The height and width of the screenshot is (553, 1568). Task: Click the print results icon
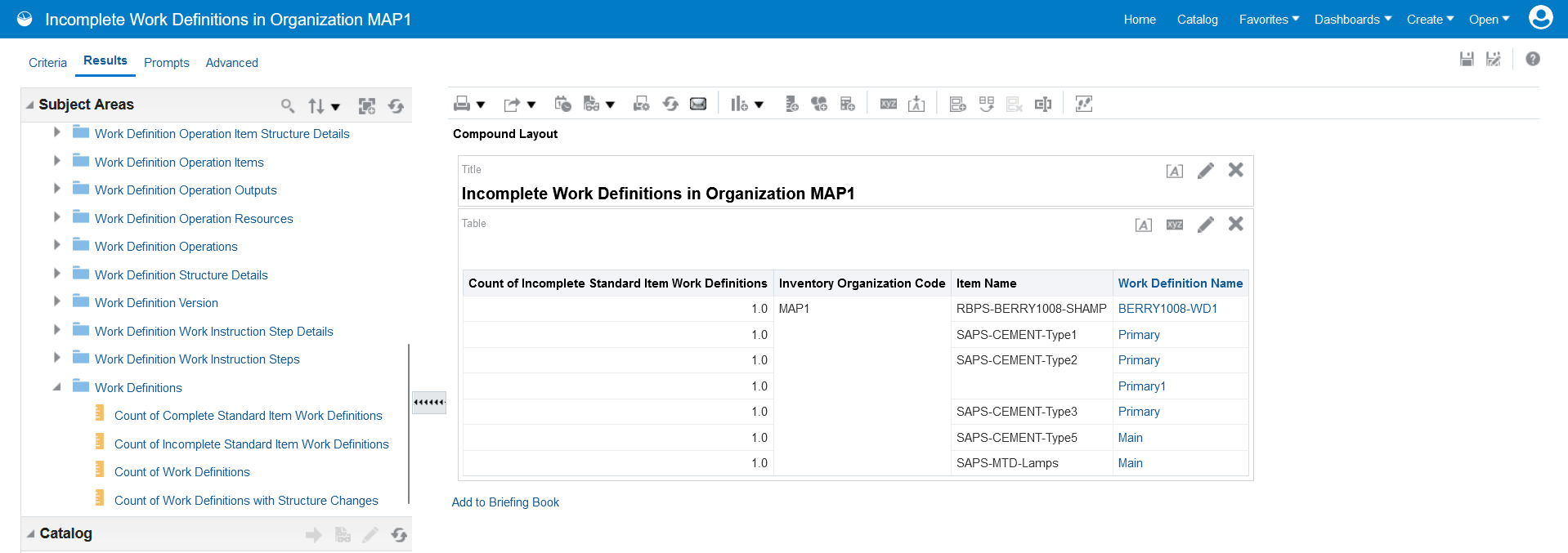coord(463,104)
